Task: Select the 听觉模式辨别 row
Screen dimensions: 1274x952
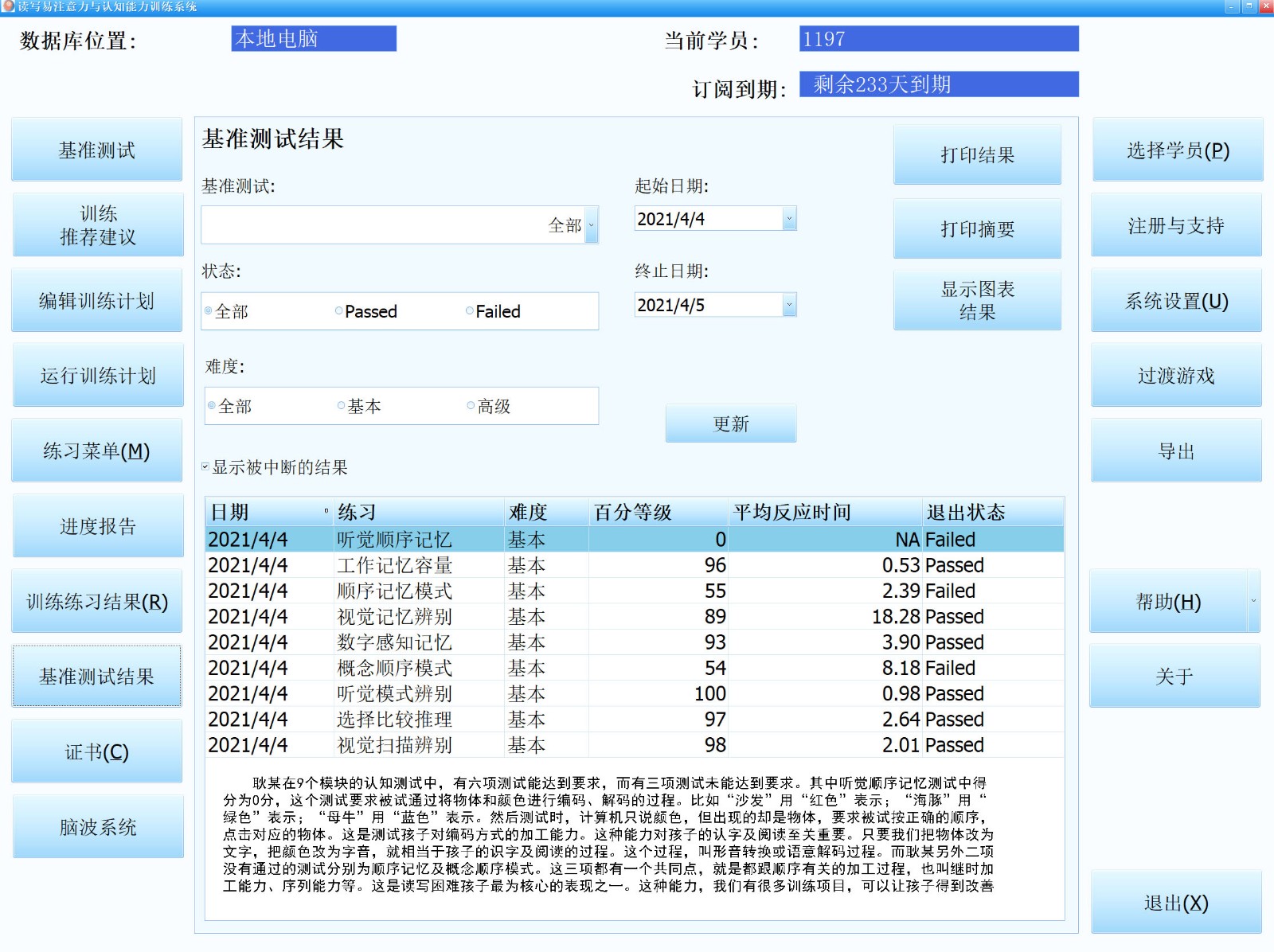Action: coord(635,693)
